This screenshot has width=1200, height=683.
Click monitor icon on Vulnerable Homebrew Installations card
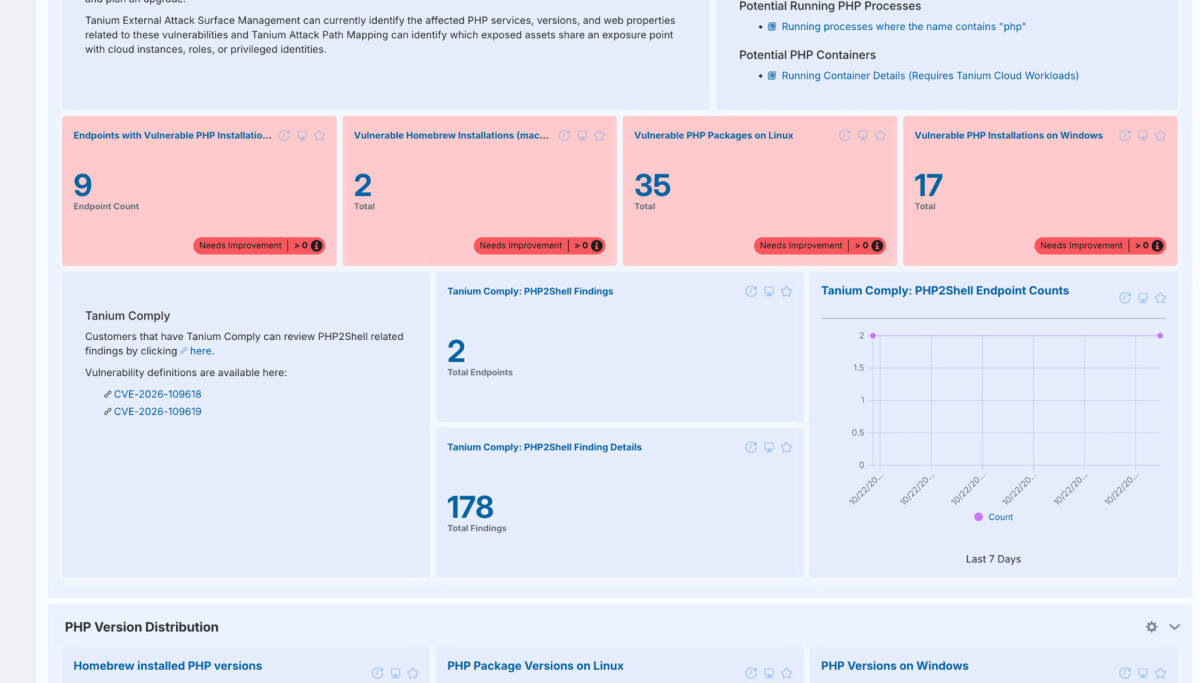click(x=582, y=136)
